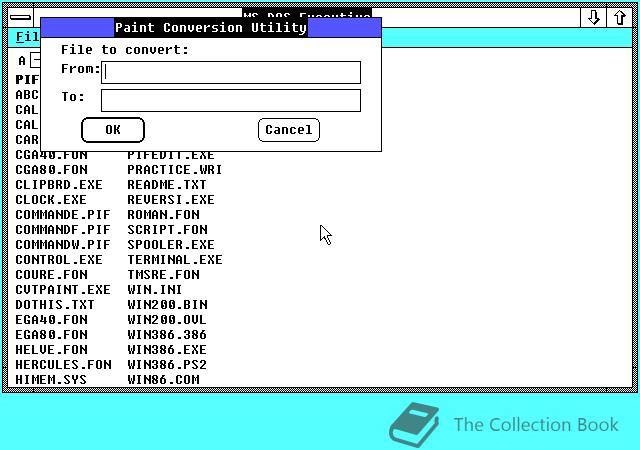Image resolution: width=640 pixels, height=450 pixels.
Task: Select WIN386.386 in file list
Action: tap(167, 335)
